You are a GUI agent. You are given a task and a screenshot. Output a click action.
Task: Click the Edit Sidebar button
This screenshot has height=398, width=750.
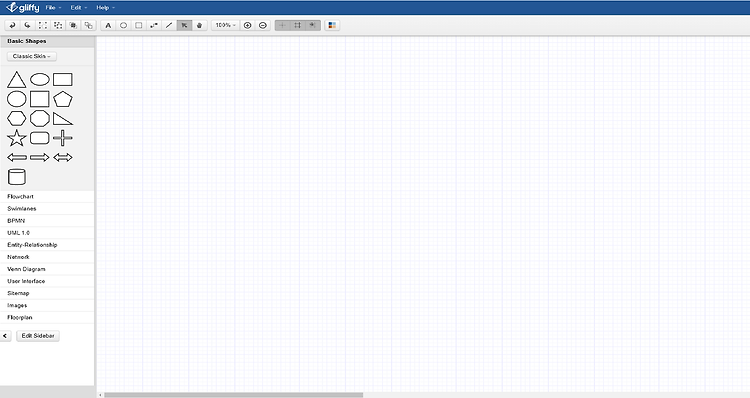(38, 336)
